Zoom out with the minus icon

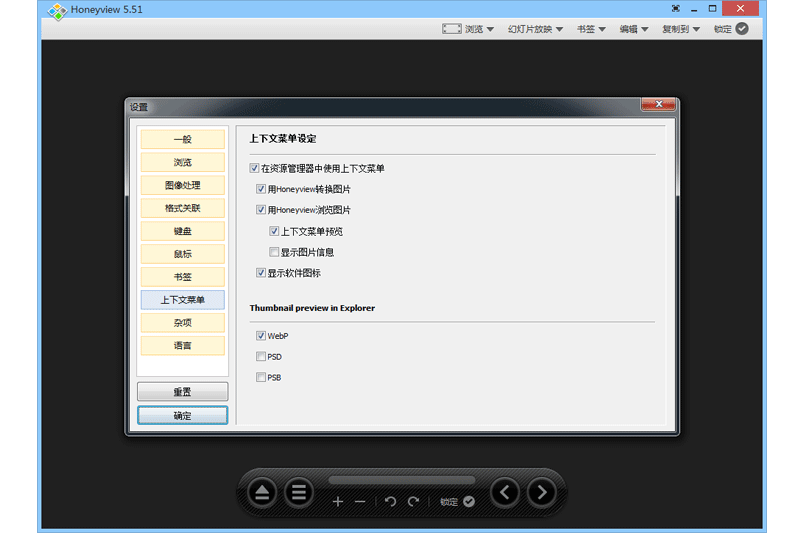(x=360, y=502)
